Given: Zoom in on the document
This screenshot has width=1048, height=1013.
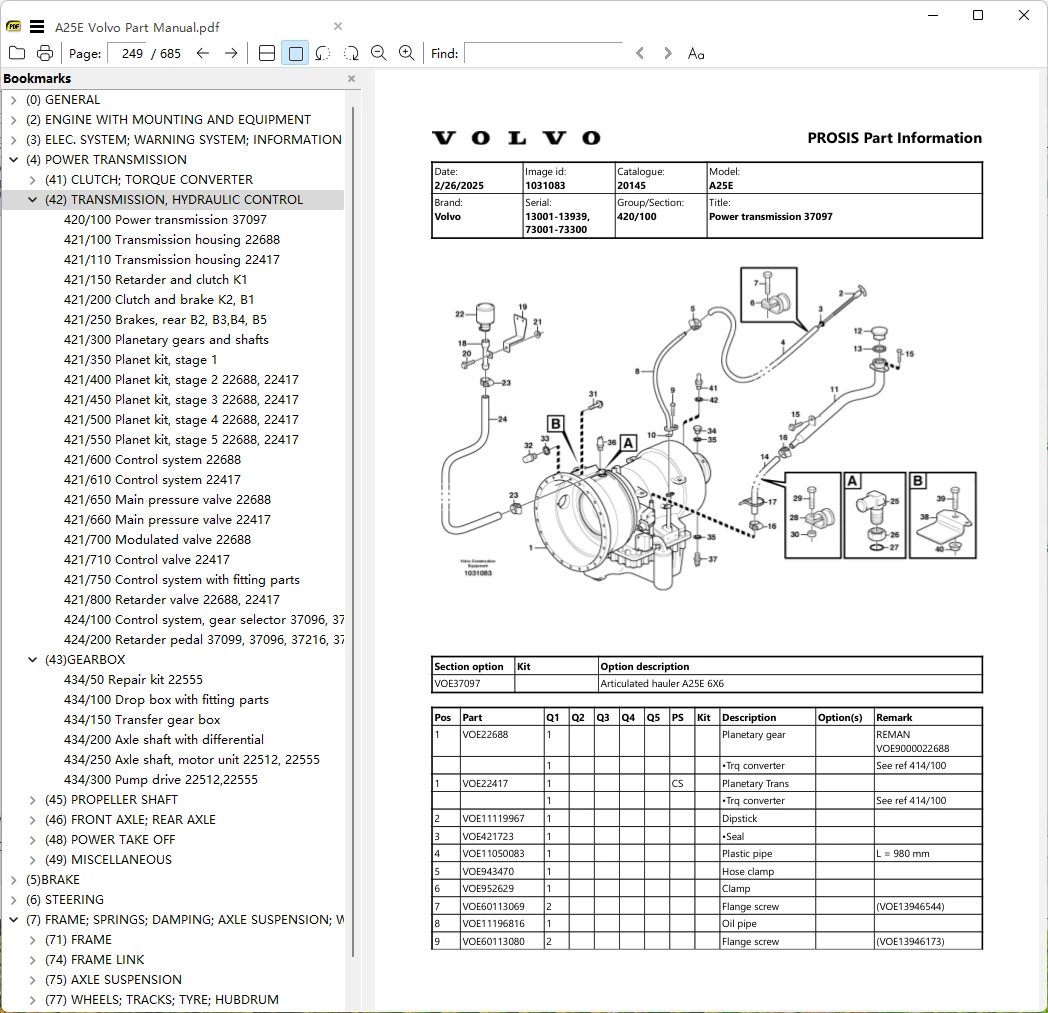Looking at the screenshot, I should pos(406,53).
